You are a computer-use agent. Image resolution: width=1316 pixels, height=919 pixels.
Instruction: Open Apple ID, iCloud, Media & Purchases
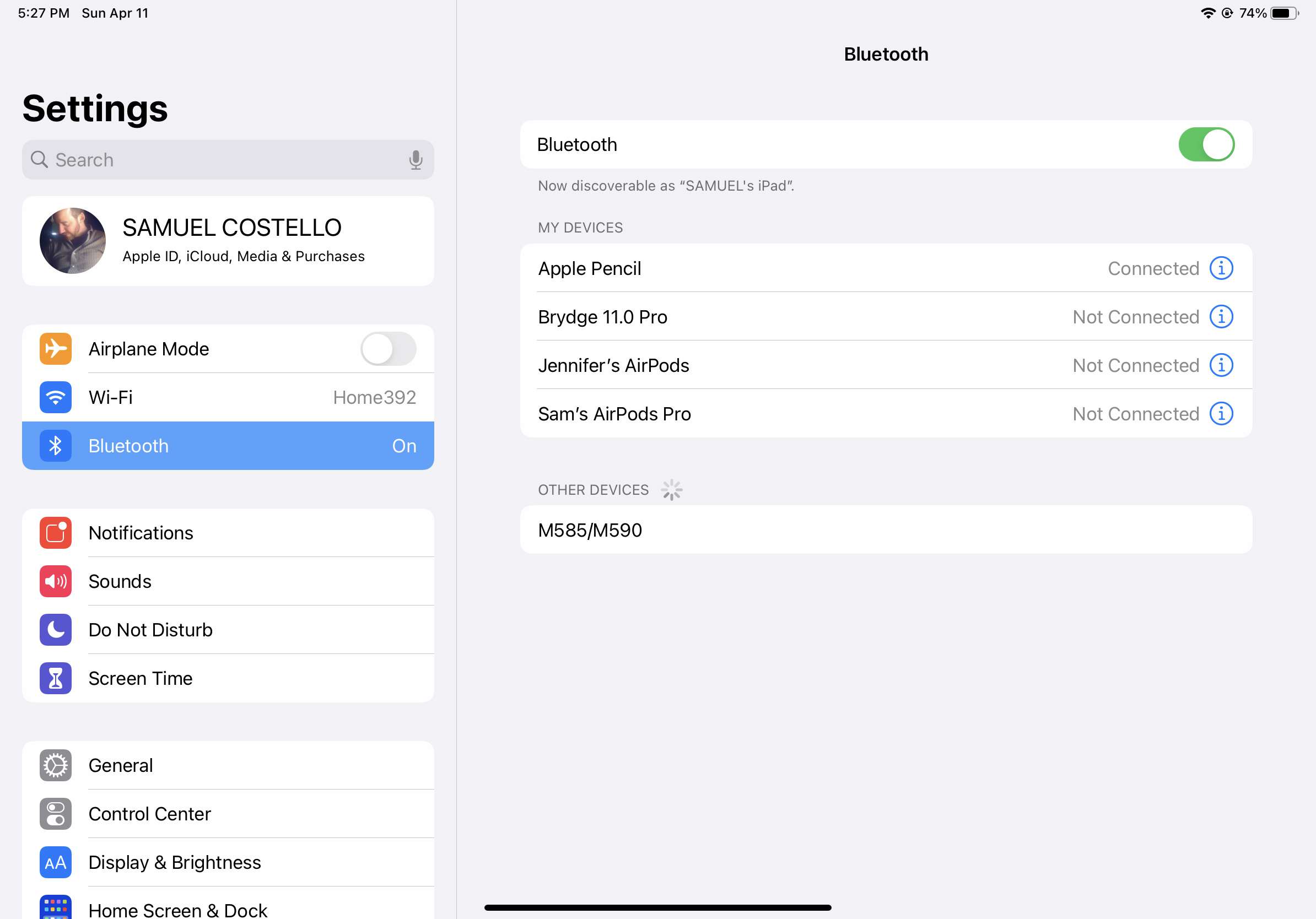[228, 241]
